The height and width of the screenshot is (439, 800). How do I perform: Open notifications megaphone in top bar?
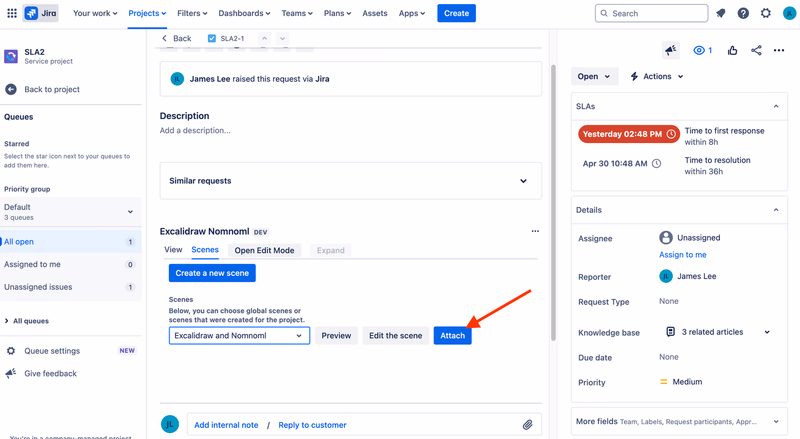[720, 13]
